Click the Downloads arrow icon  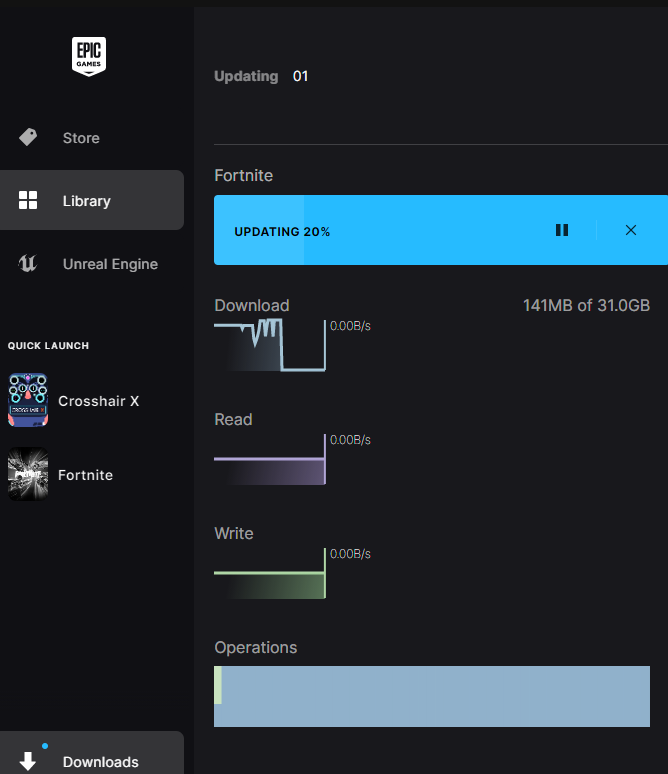(x=28, y=761)
